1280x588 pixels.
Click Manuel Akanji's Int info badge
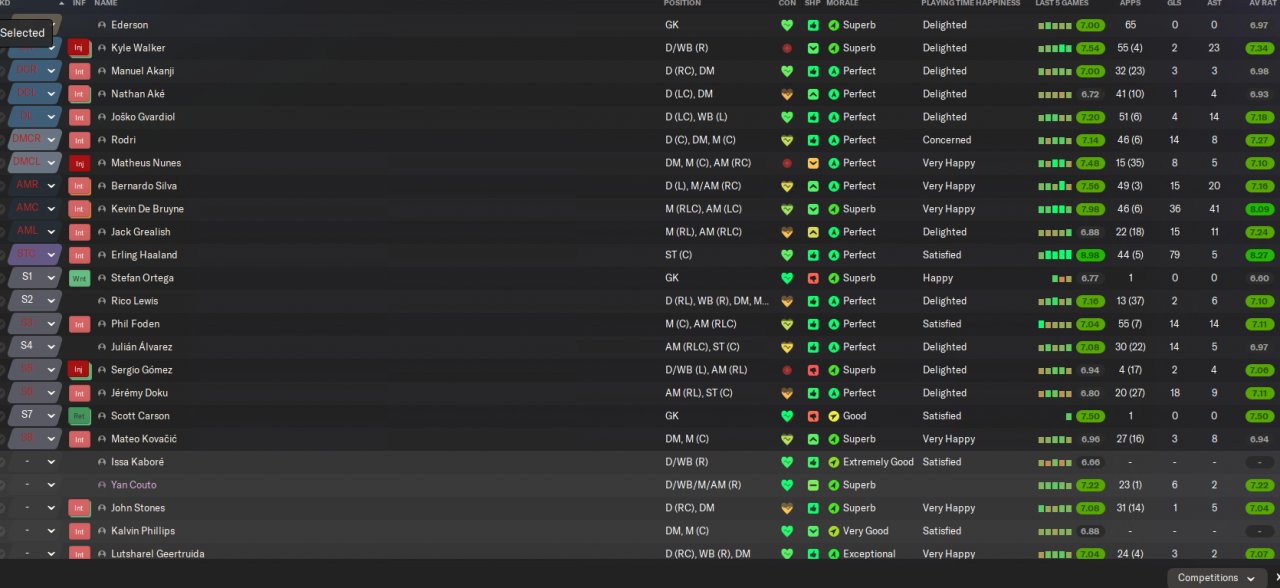tap(79, 71)
